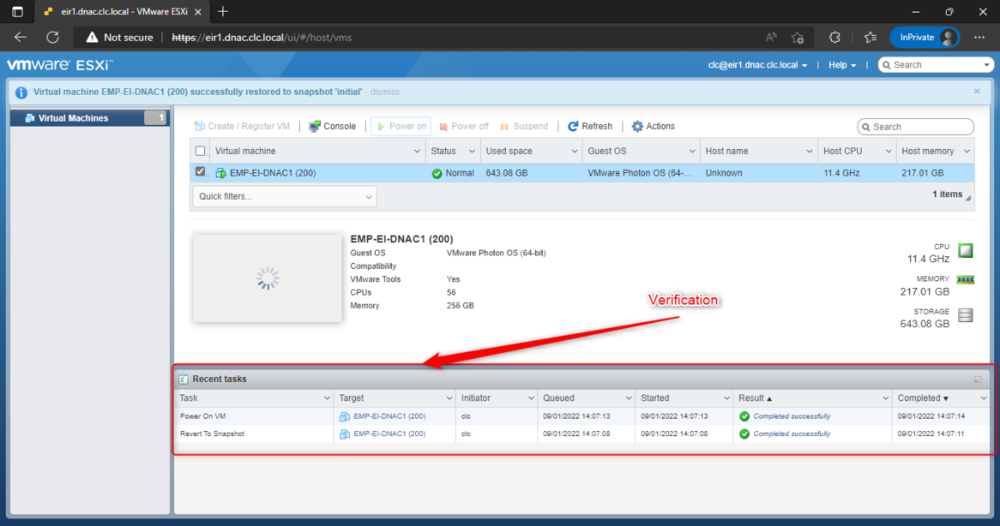Close the blue notification banner
This screenshot has width=1000, height=526.
[977, 91]
